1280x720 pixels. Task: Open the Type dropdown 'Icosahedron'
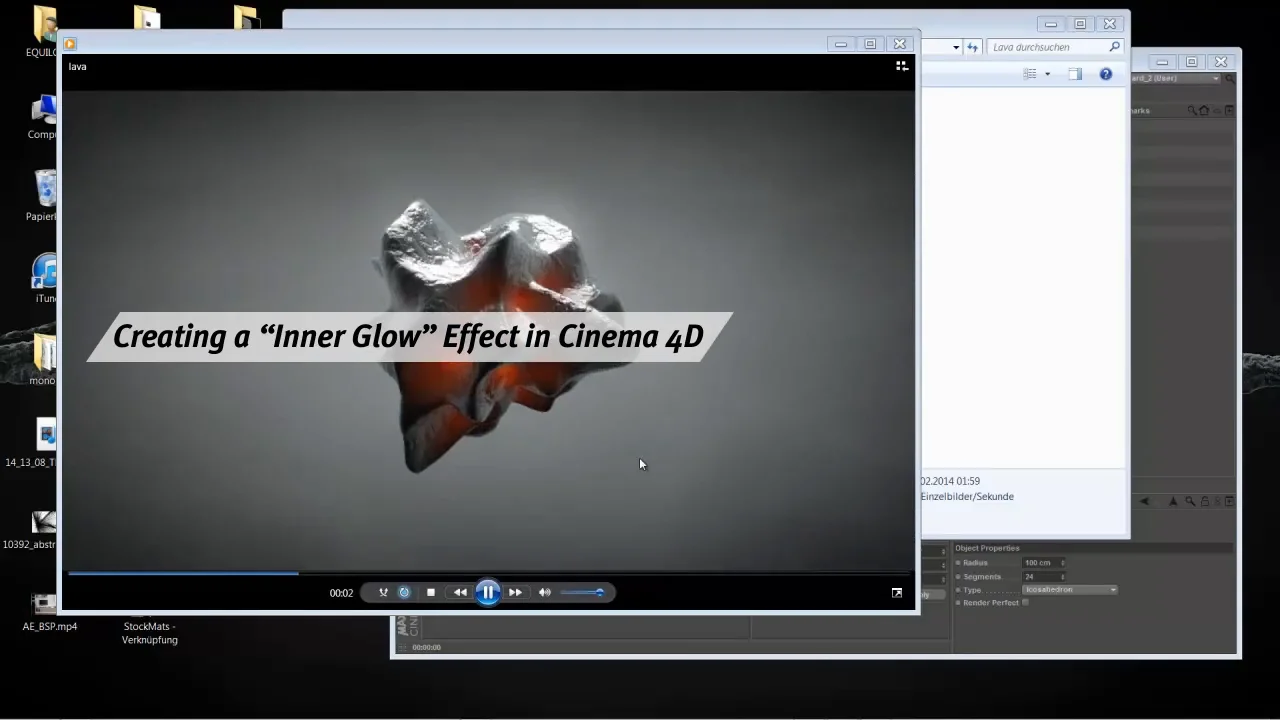pos(1070,590)
